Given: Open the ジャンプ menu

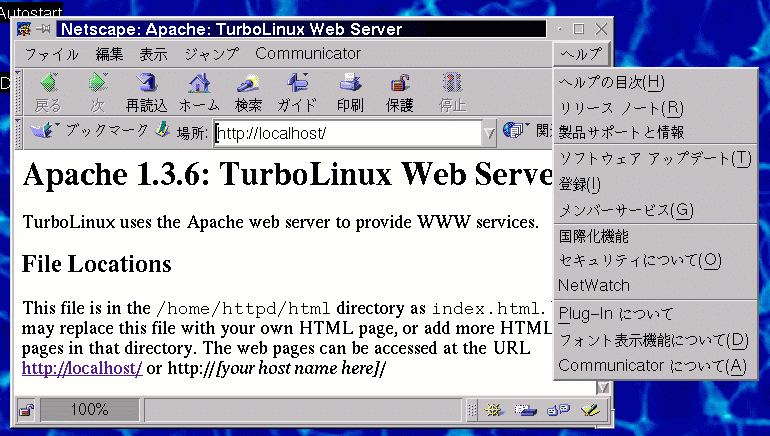Looking at the screenshot, I should tap(212, 54).
